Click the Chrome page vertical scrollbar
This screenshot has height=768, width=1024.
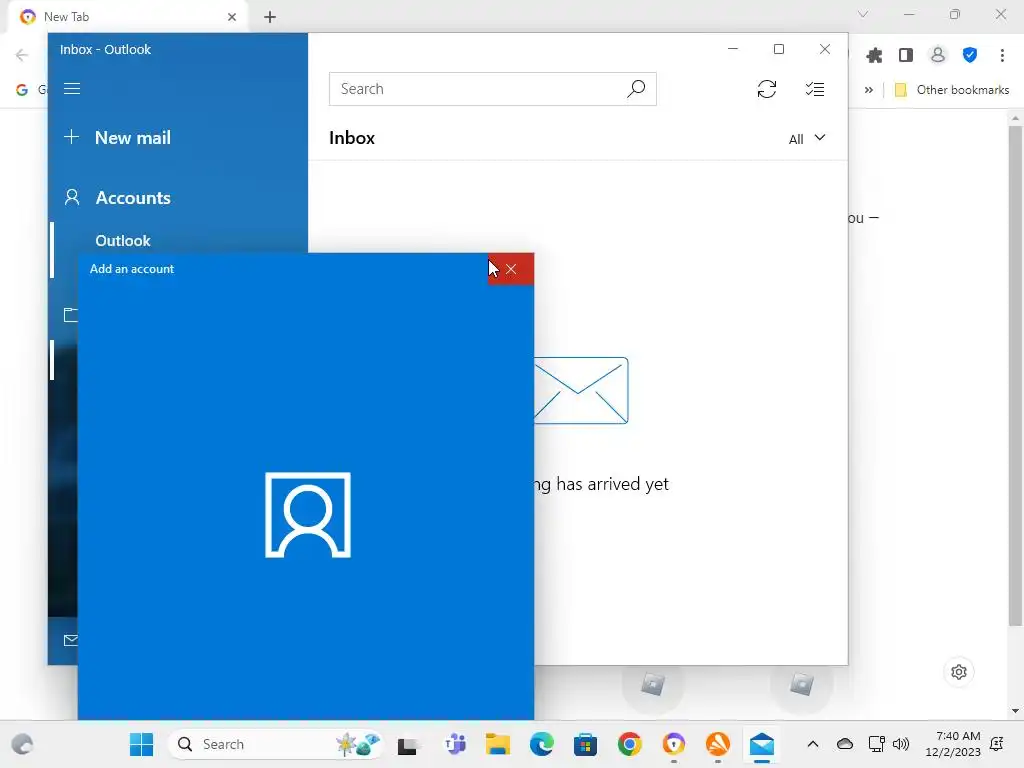pyautogui.click(x=1015, y=376)
